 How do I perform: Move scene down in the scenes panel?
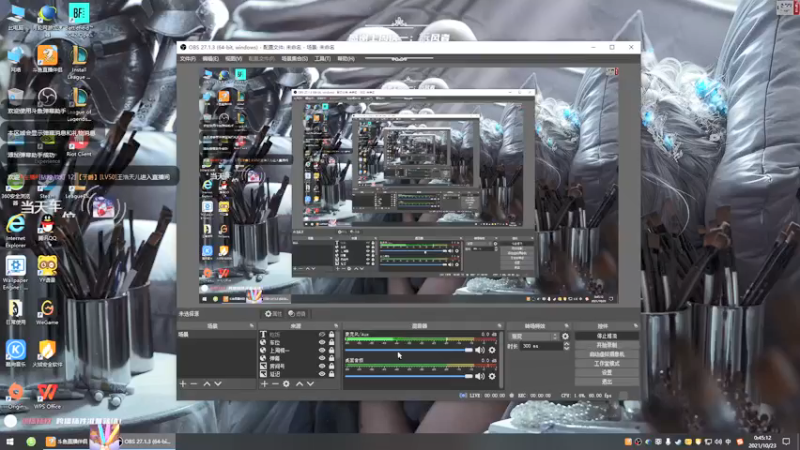point(218,384)
